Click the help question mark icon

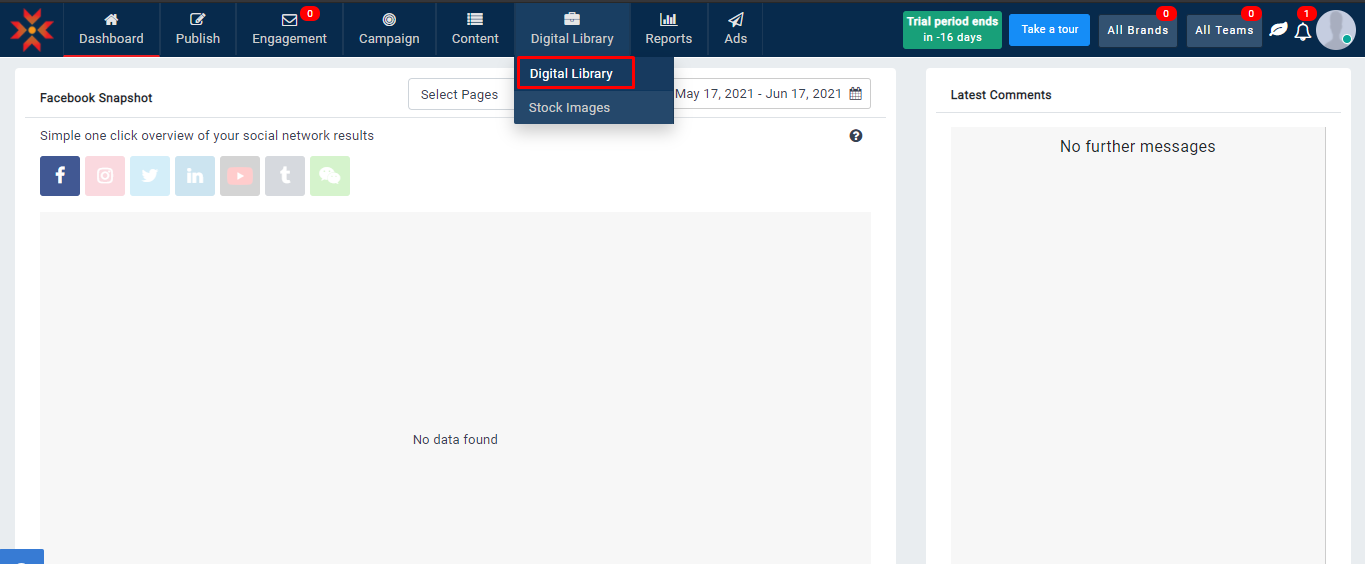coord(856,136)
